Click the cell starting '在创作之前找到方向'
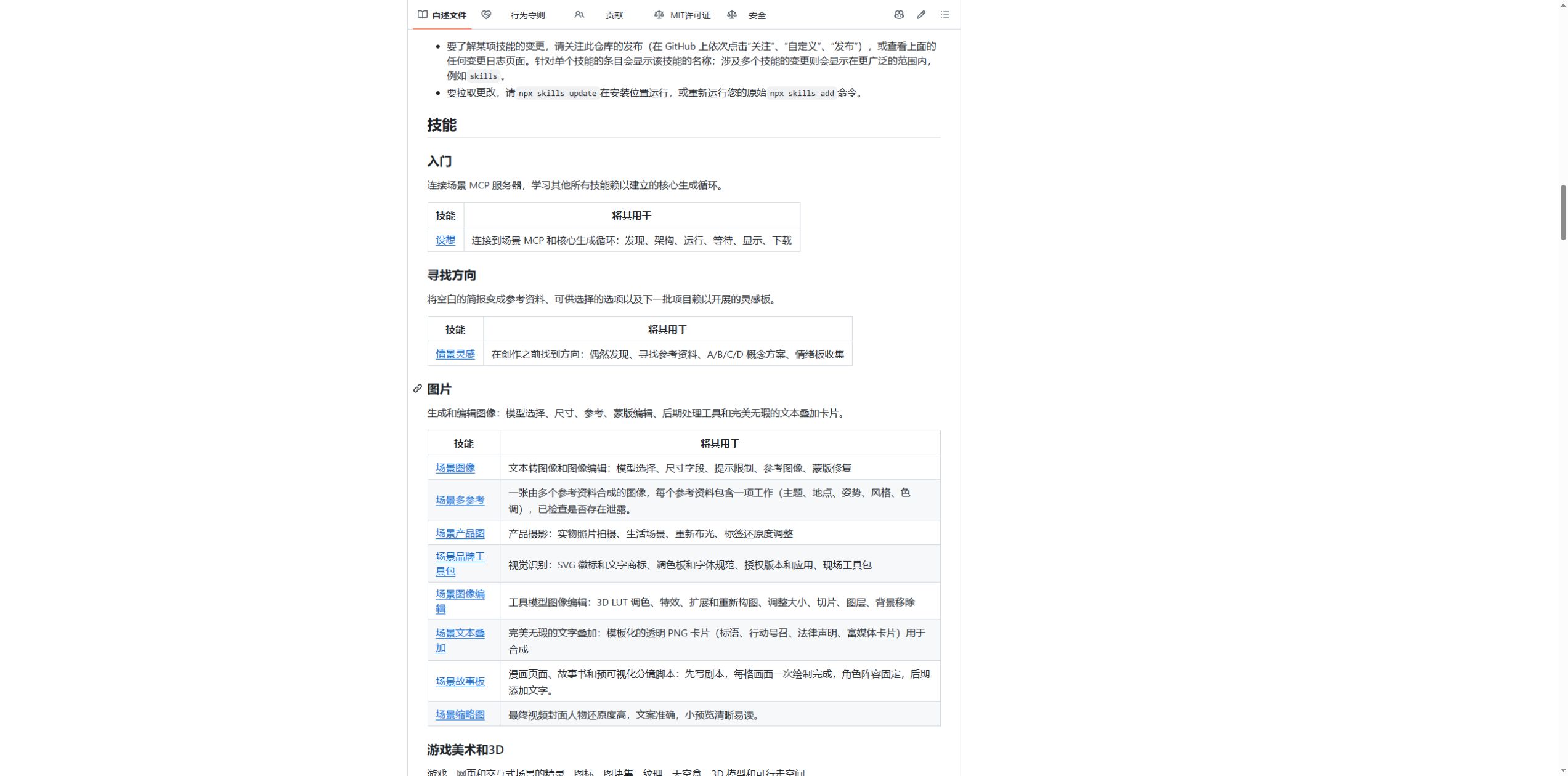The image size is (1568, 776). (x=668, y=354)
